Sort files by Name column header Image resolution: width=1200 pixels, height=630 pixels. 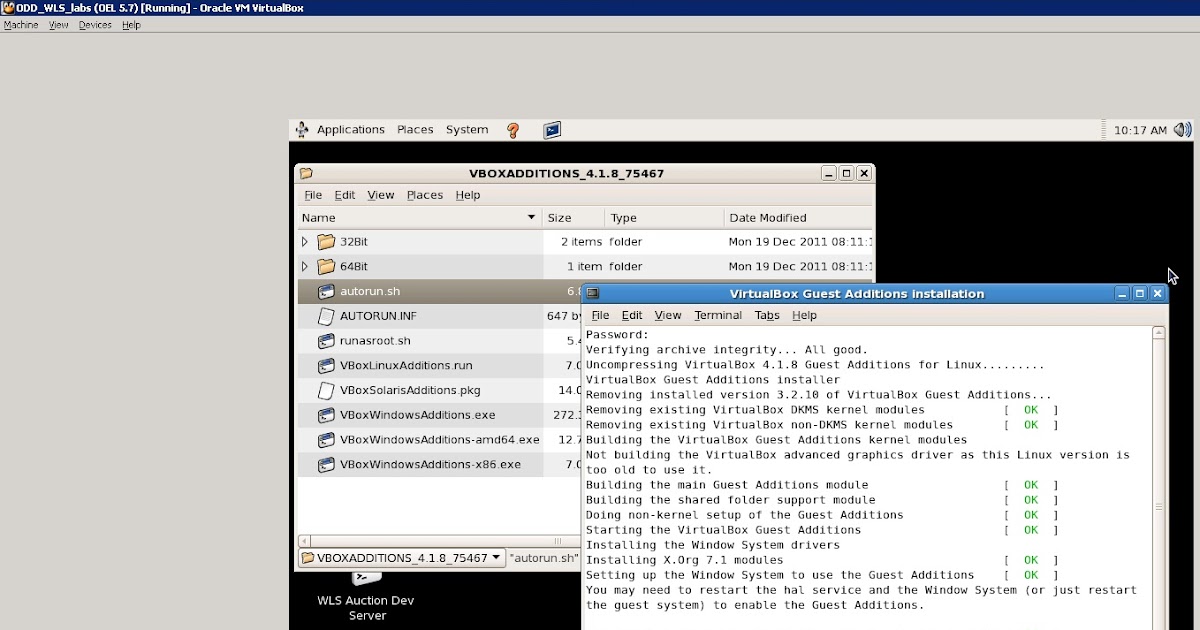(x=419, y=218)
